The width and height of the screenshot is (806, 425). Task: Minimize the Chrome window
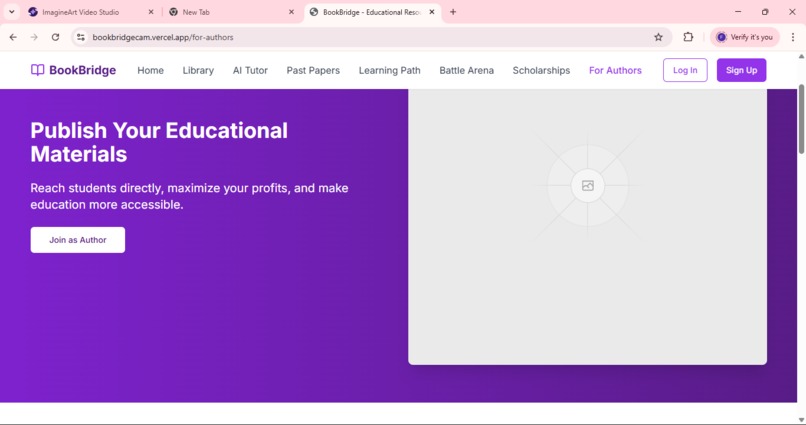[738, 12]
